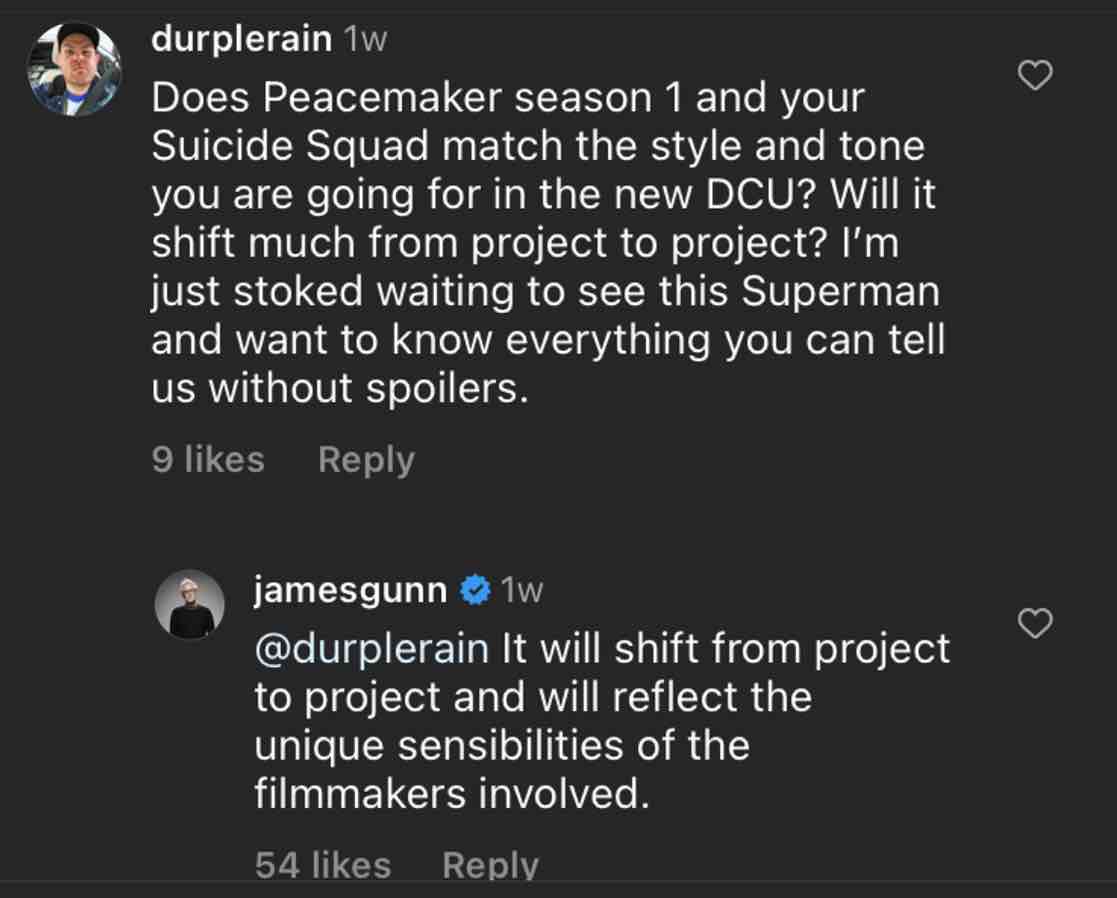
Task: Click the "us without spoilers." line
Action: (x=339, y=388)
